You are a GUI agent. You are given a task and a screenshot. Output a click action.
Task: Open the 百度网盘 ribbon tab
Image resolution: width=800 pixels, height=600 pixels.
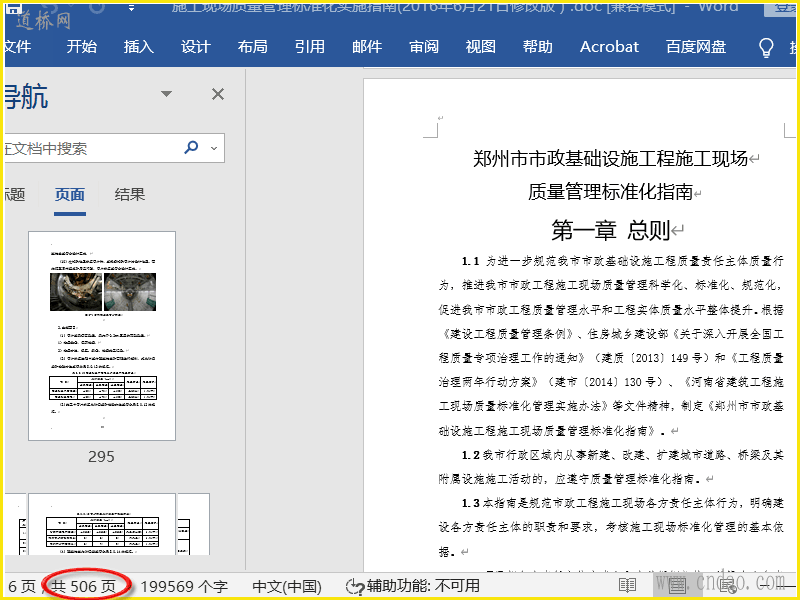696,47
